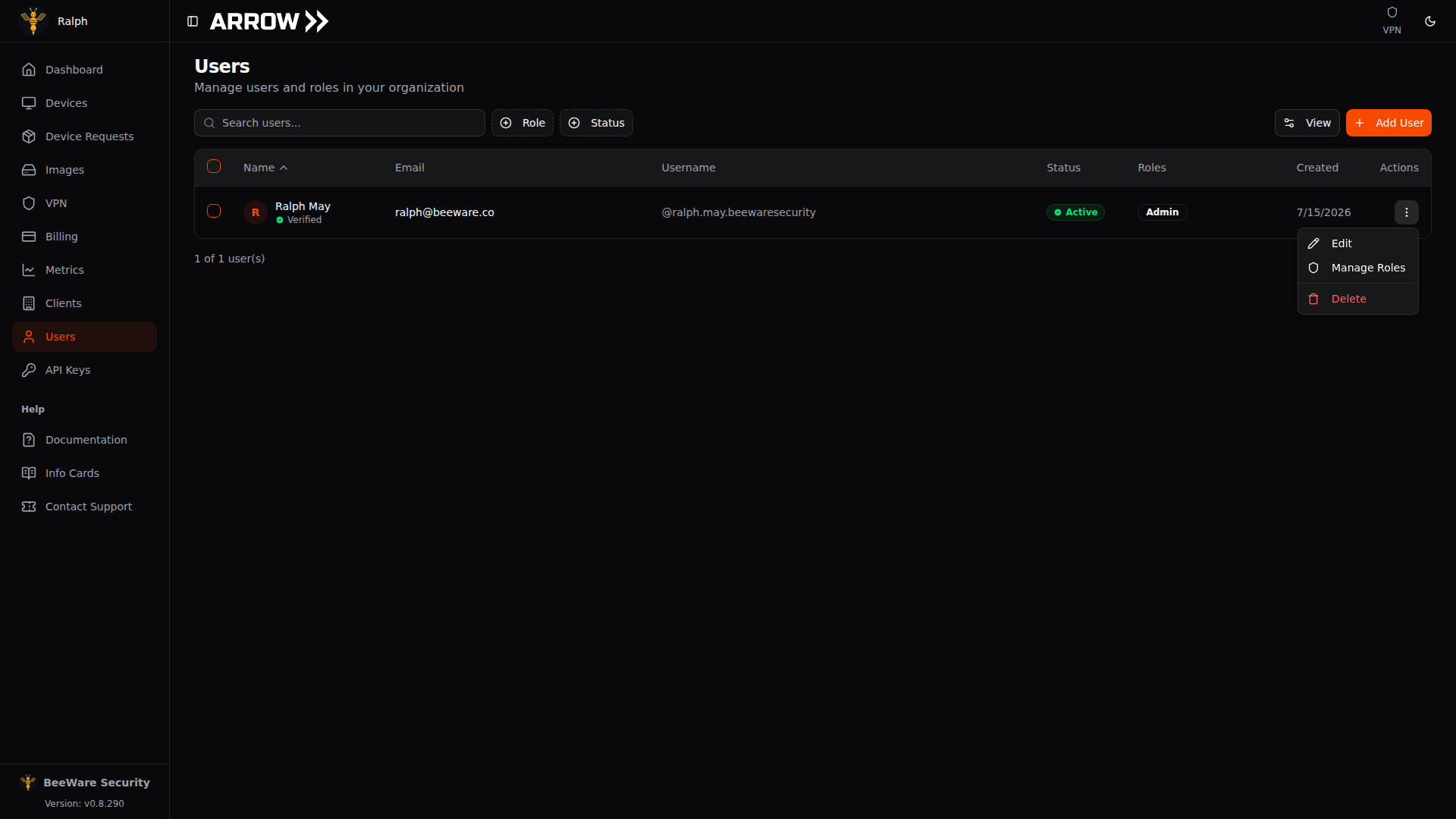Click the Info Cards book icon
The height and width of the screenshot is (819, 1456).
29,473
